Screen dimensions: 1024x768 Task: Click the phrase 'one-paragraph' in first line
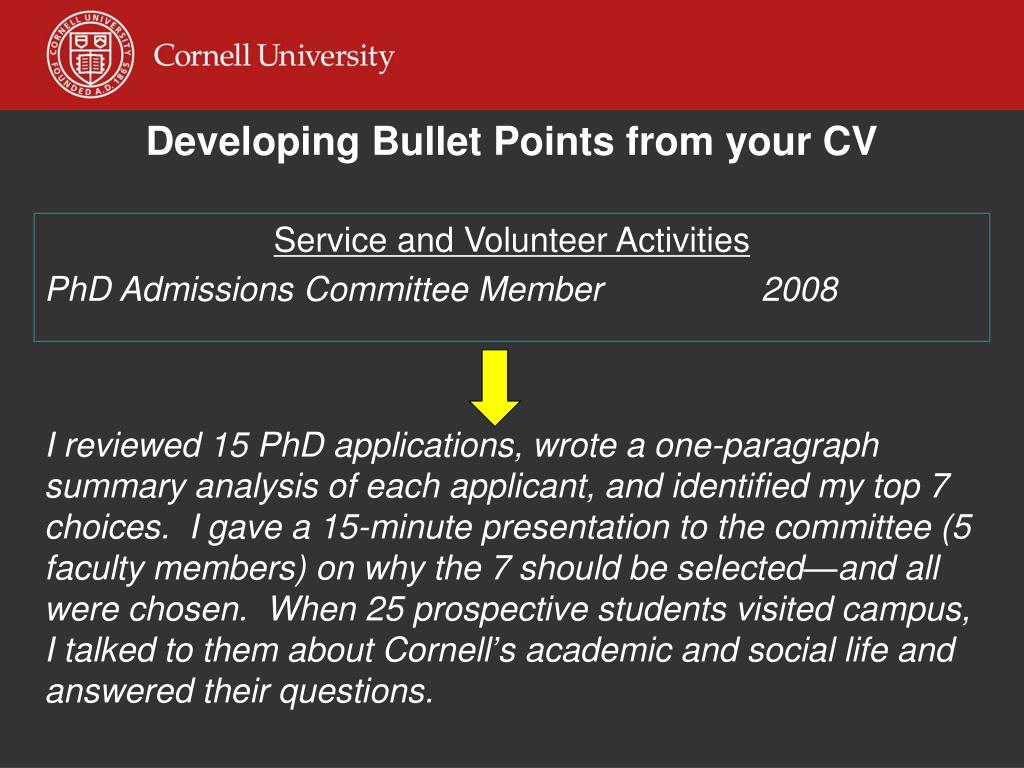(x=767, y=447)
